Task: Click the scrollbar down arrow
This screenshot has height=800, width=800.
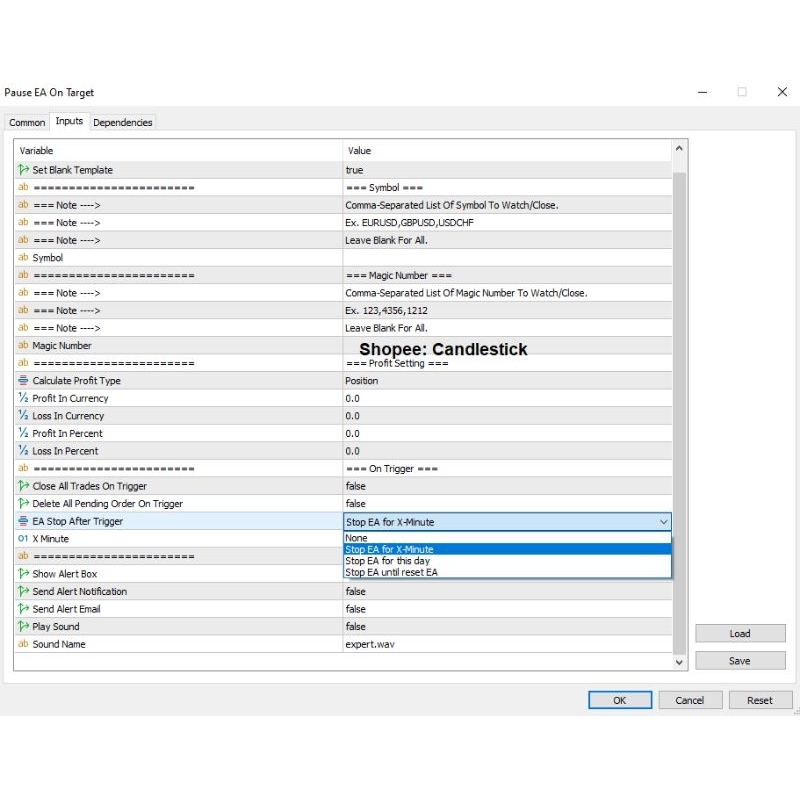Action: (x=680, y=662)
